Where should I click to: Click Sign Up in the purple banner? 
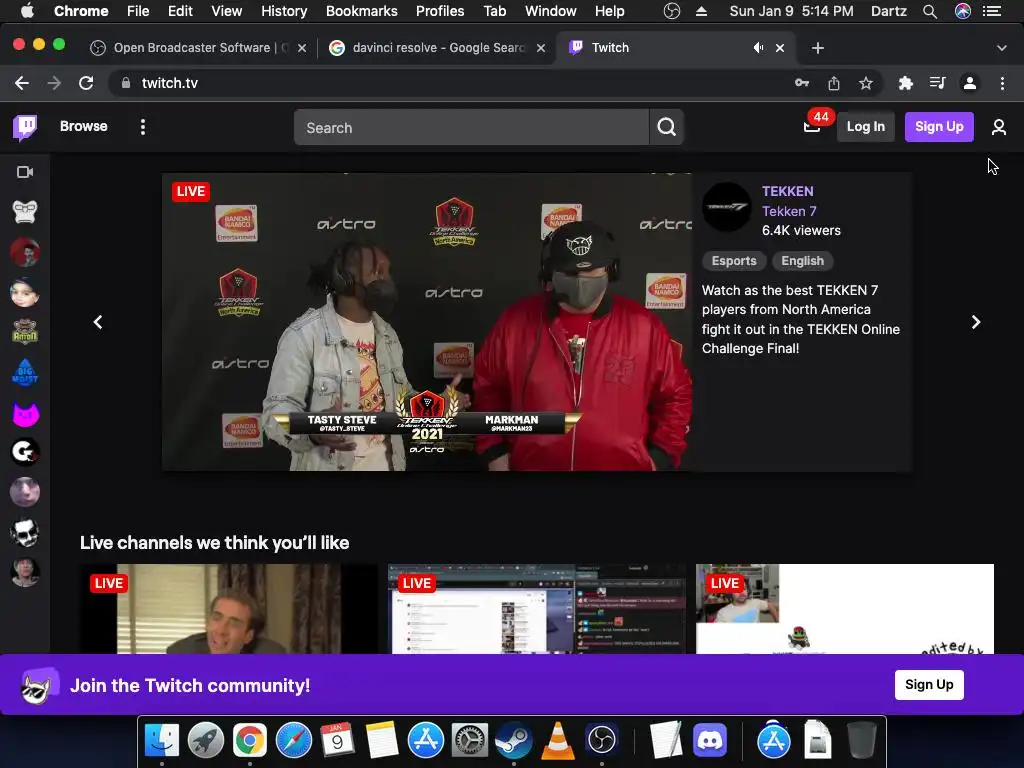click(929, 684)
